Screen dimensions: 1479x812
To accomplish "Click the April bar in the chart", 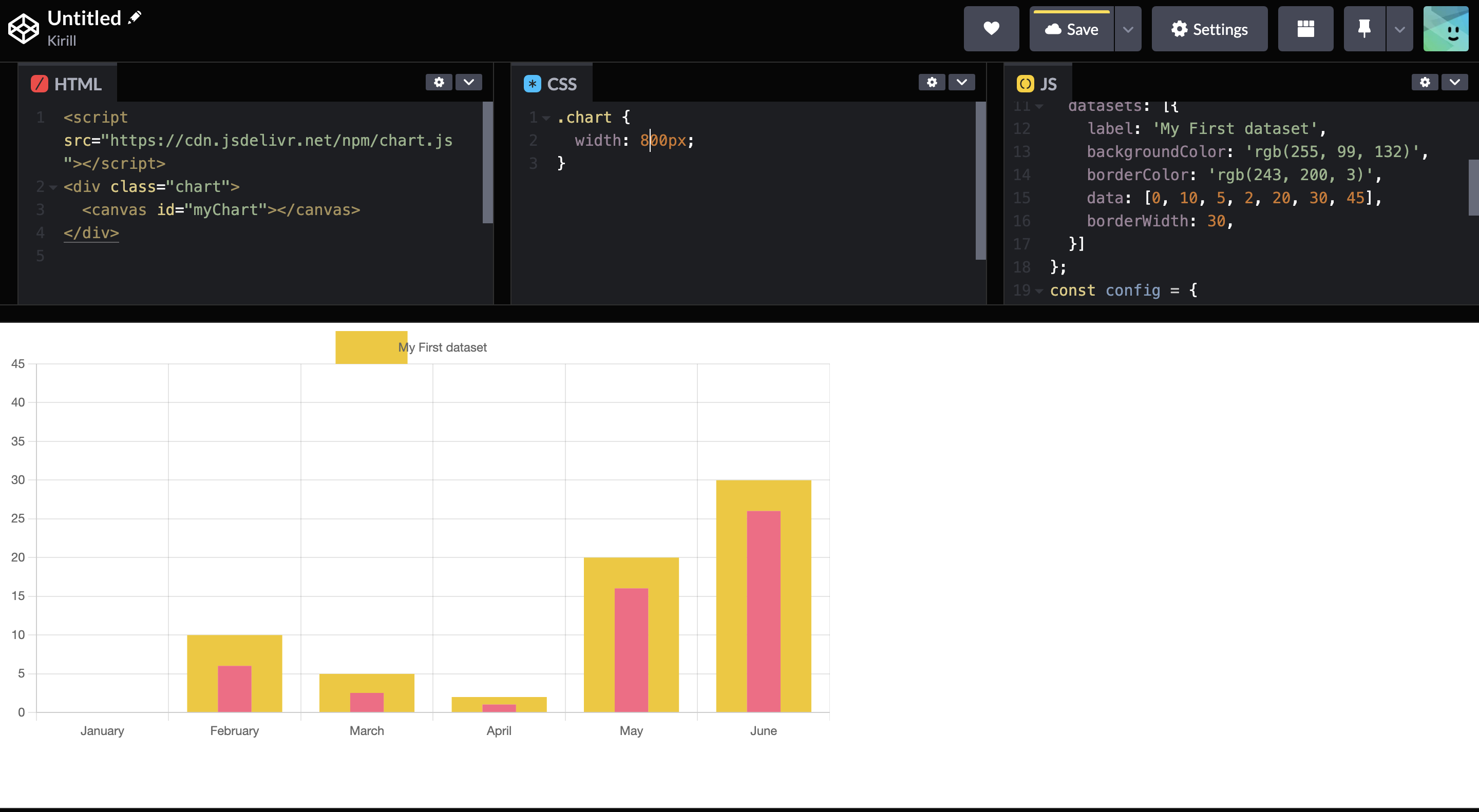I will pos(499,704).
